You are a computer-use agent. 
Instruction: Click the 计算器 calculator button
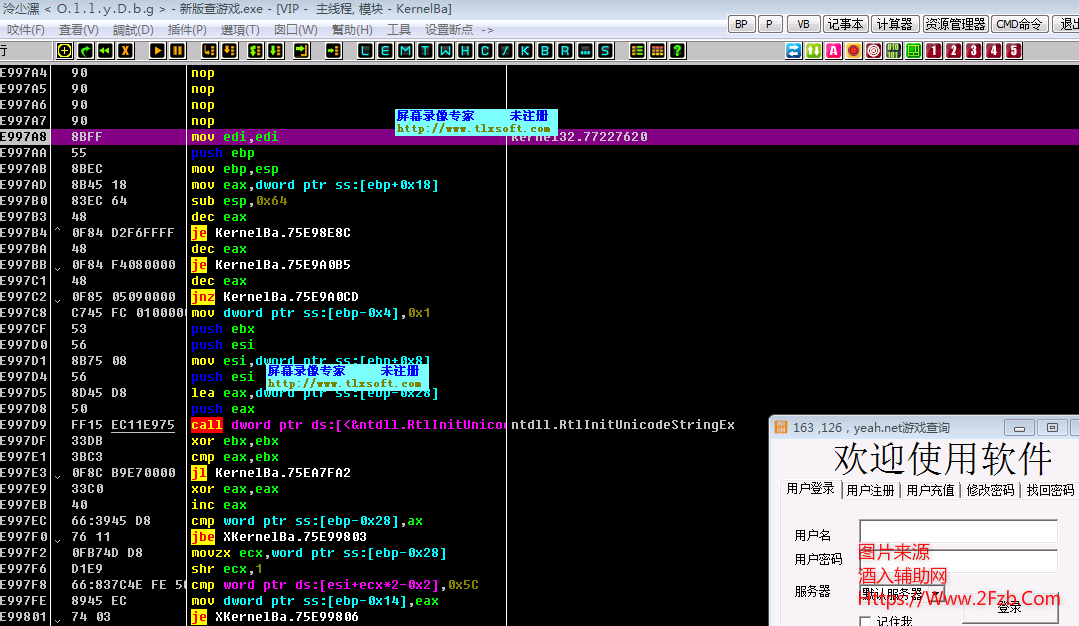(x=894, y=24)
